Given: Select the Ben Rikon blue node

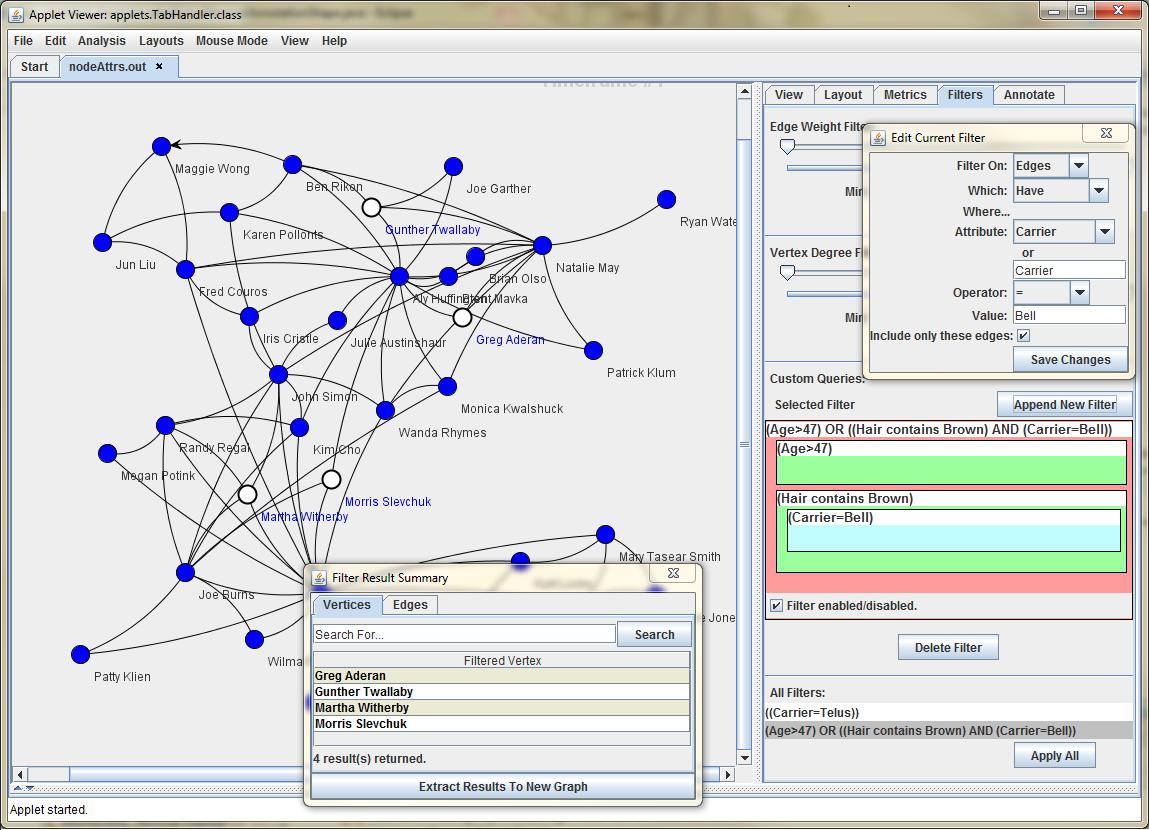Looking at the screenshot, I should (292, 164).
